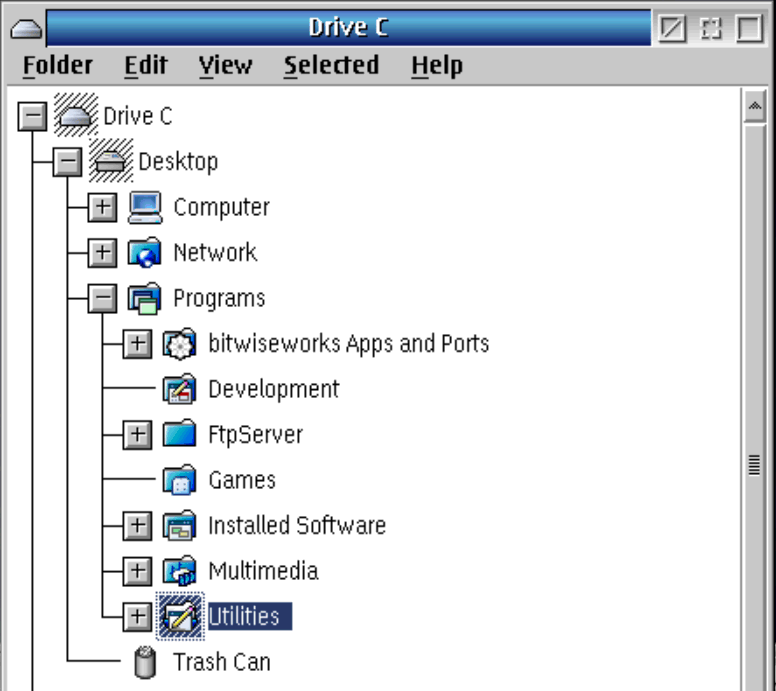Expand the Computer tree node
Image resolution: width=776 pixels, height=691 pixels.
tap(102, 207)
